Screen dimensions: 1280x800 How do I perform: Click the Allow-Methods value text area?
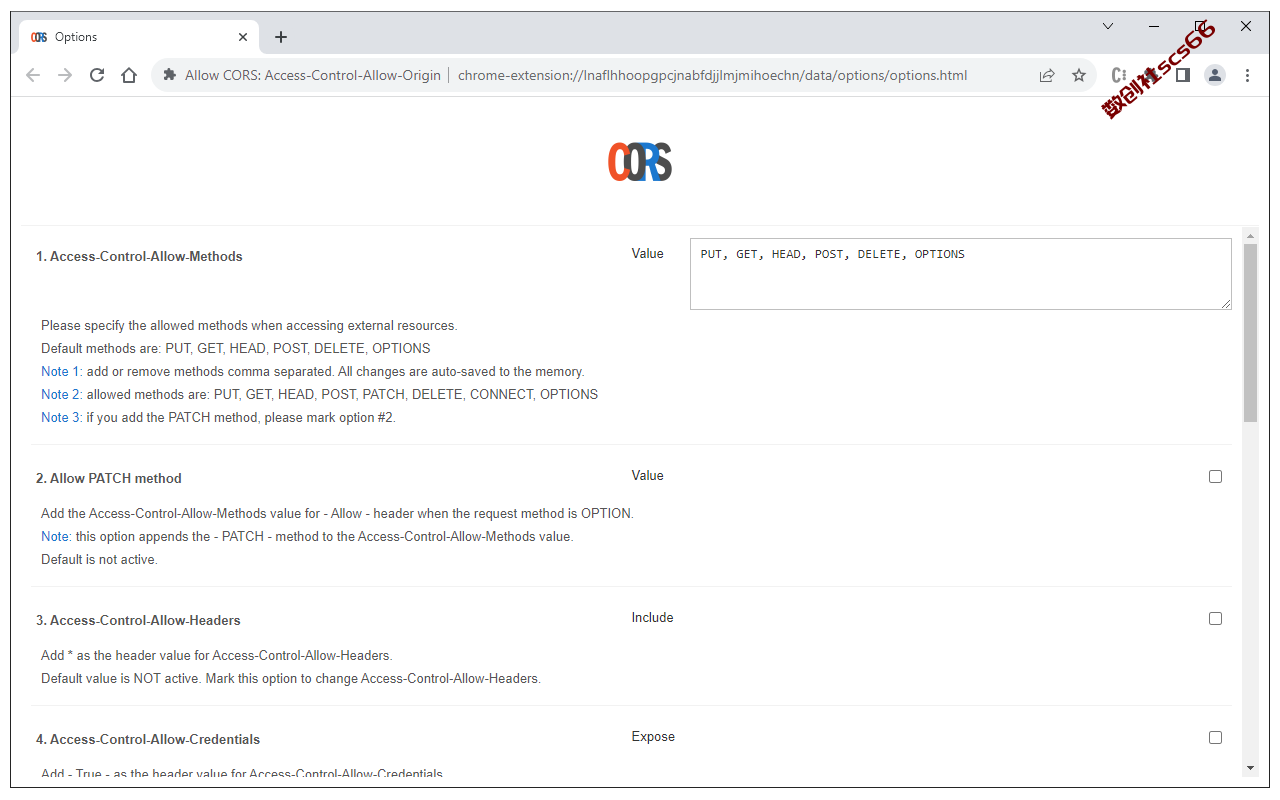coord(961,274)
